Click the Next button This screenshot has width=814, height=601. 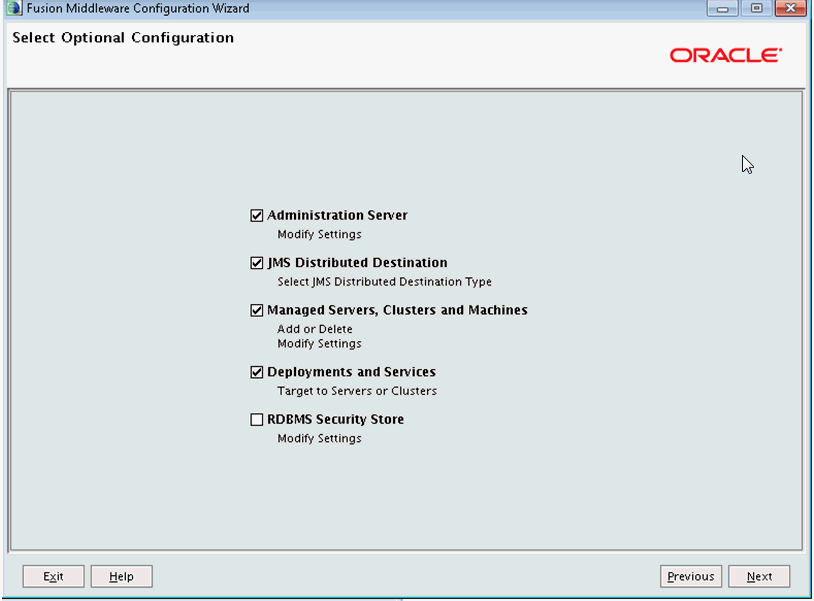click(x=759, y=577)
